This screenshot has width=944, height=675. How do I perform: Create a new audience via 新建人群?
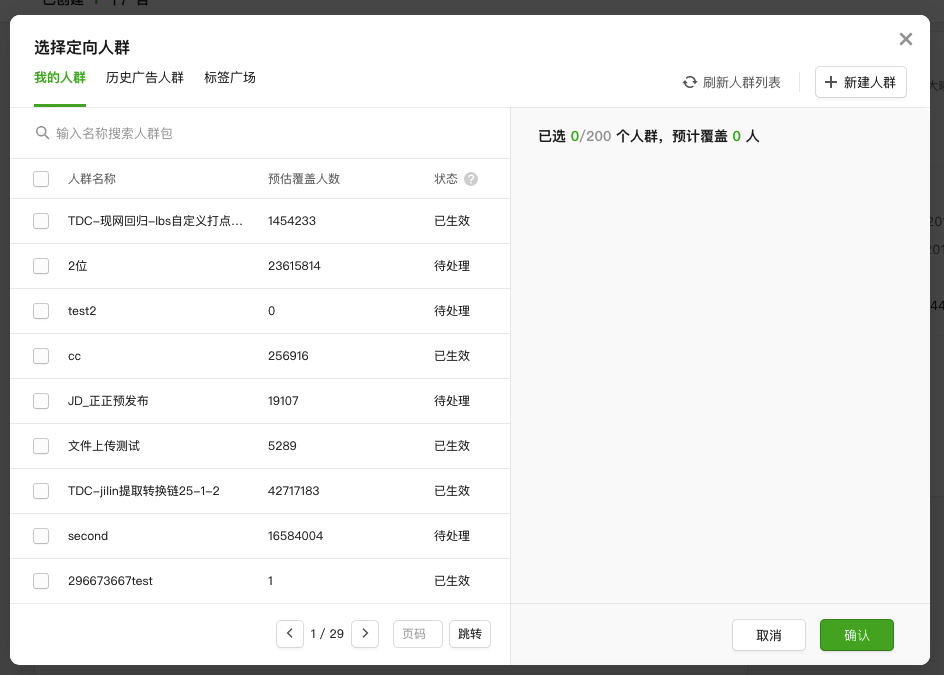(861, 82)
